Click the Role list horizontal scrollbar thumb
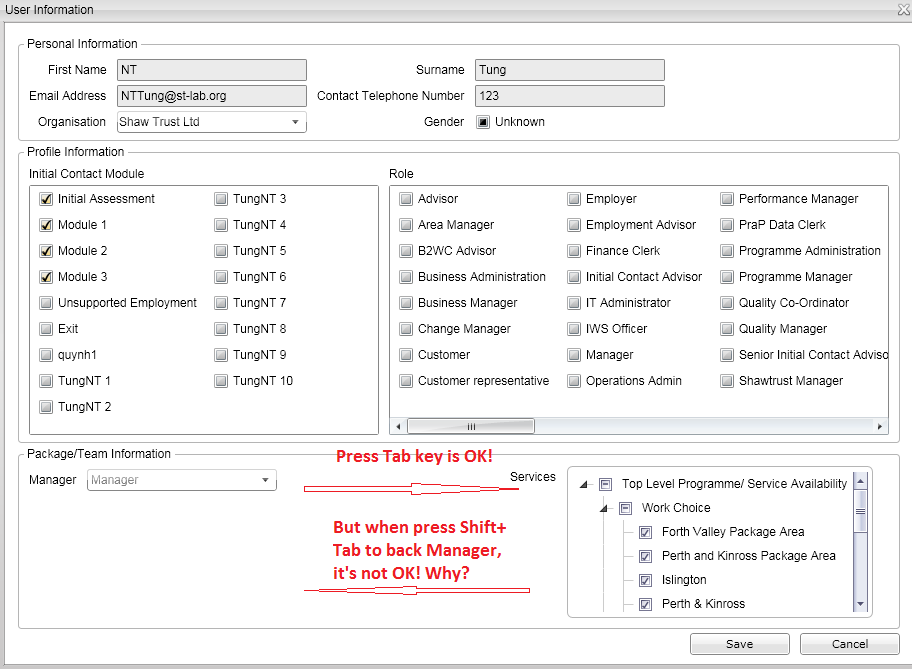Screen dimensions: 912x669 point(470,426)
